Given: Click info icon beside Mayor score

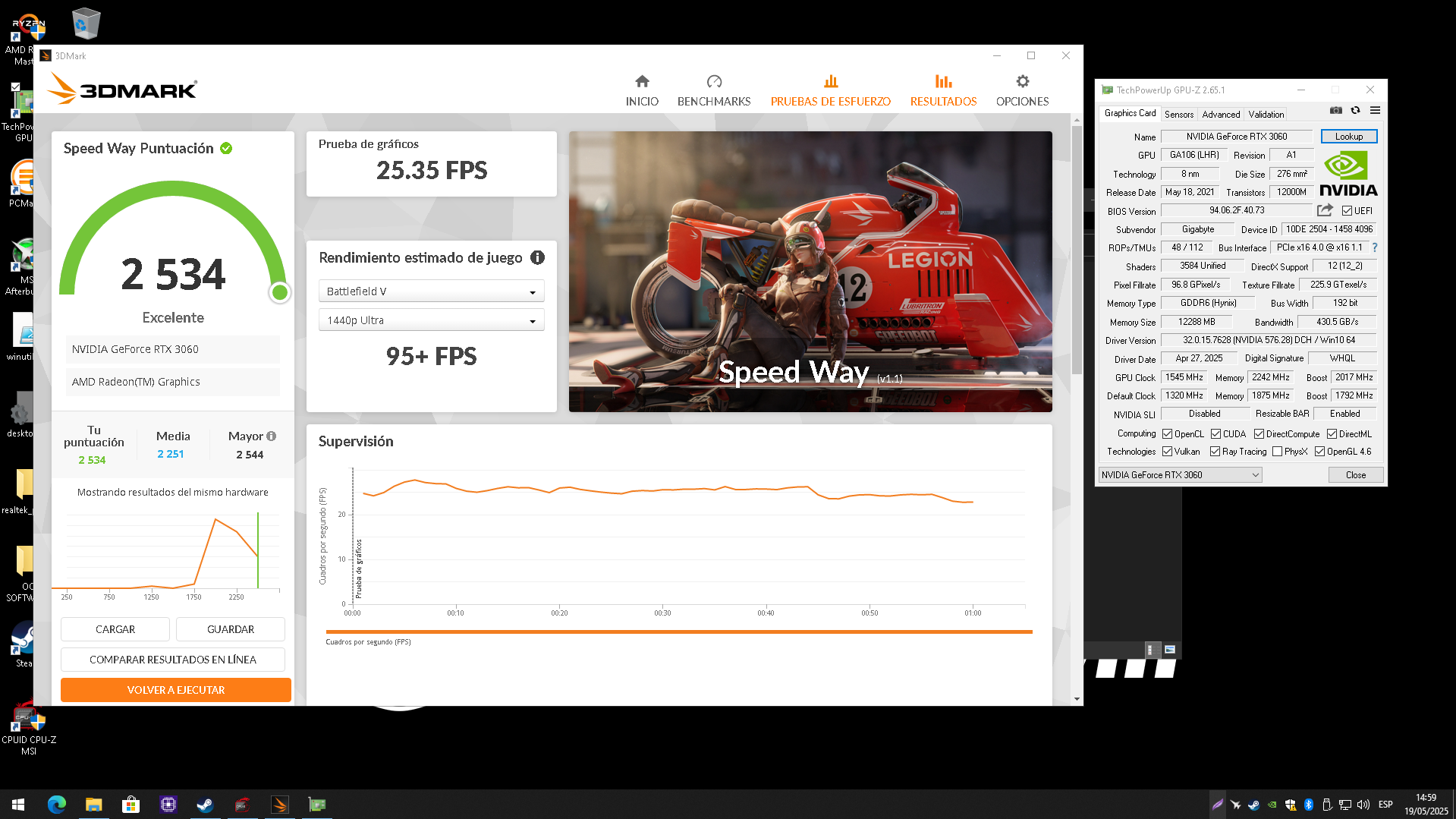Looking at the screenshot, I should (272, 436).
